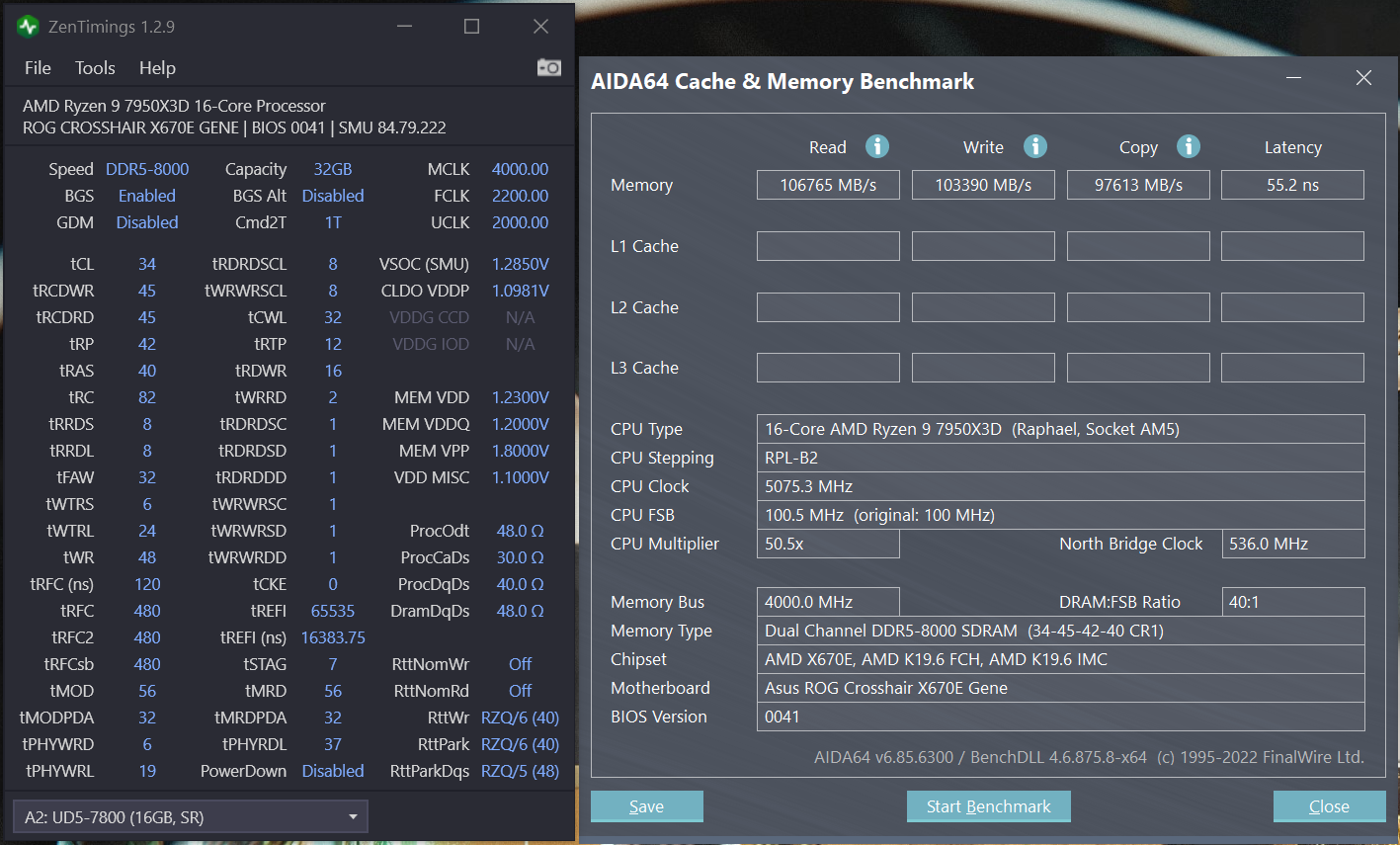
Task: Open the Tools menu in ZenTimings
Action: pos(95,68)
